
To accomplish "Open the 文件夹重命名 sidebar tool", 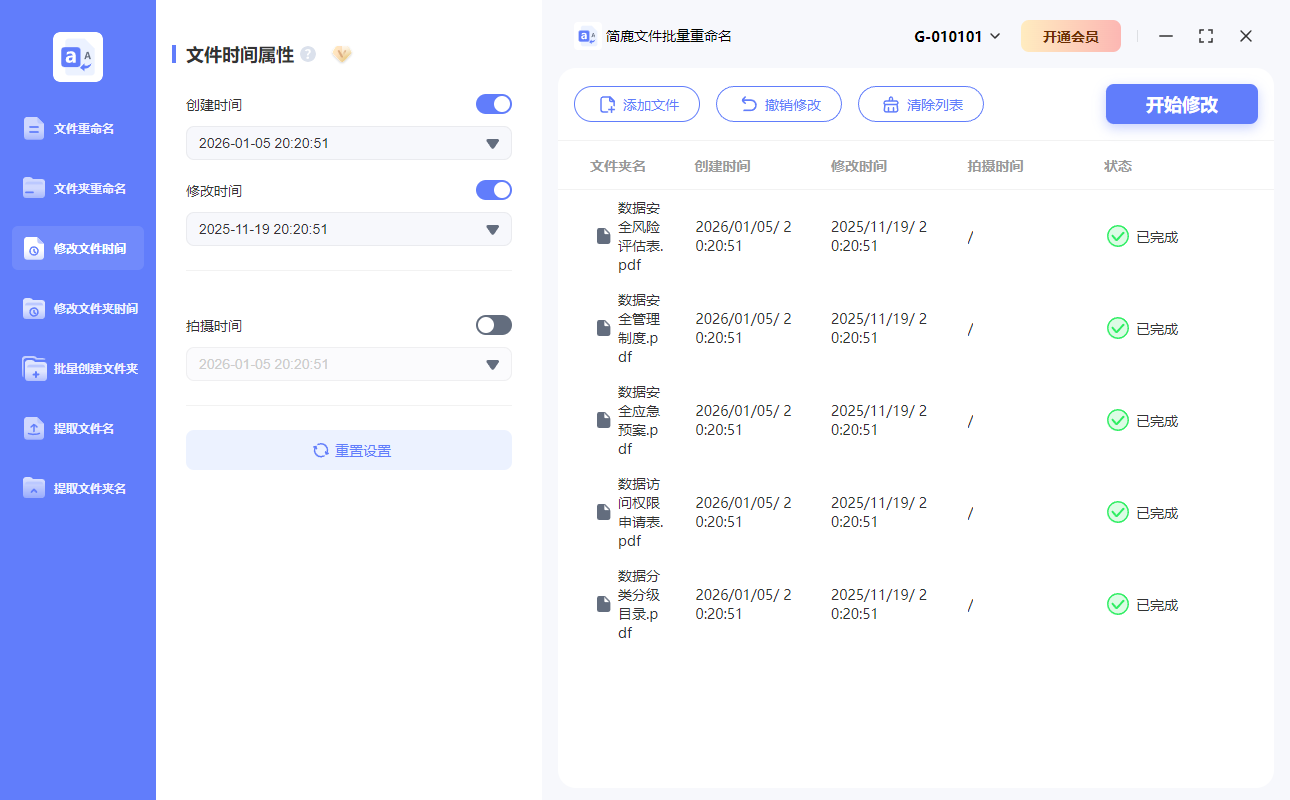I will (x=78, y=188).
